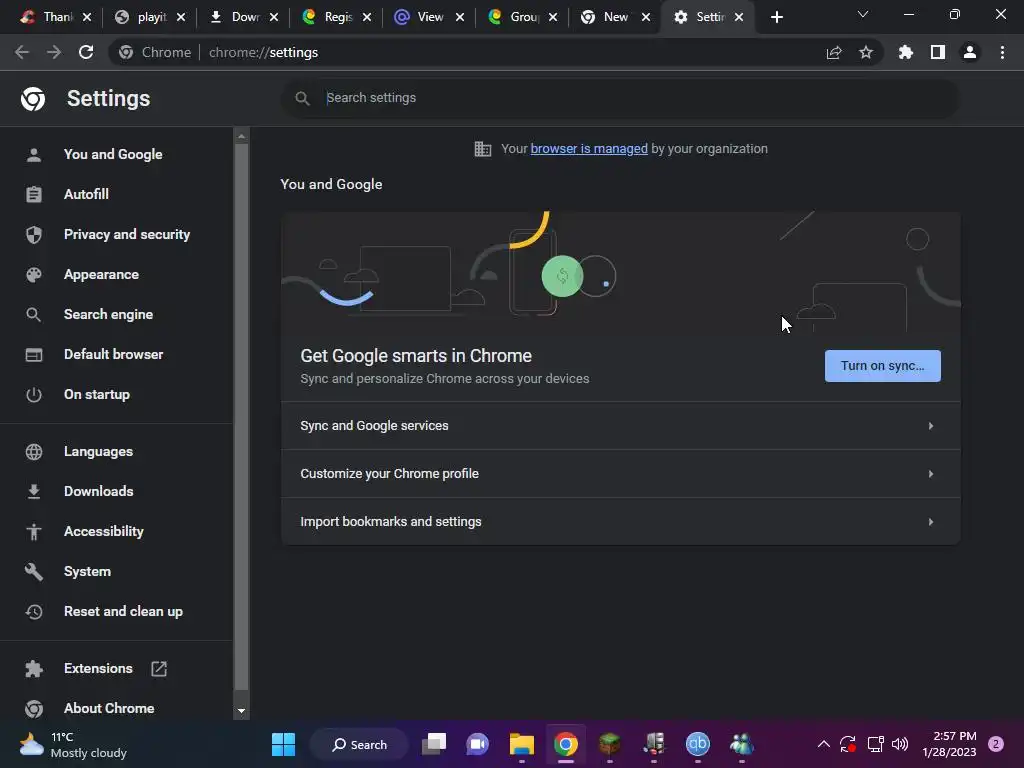Open volume control in system tray

click(x=900, y=744)
